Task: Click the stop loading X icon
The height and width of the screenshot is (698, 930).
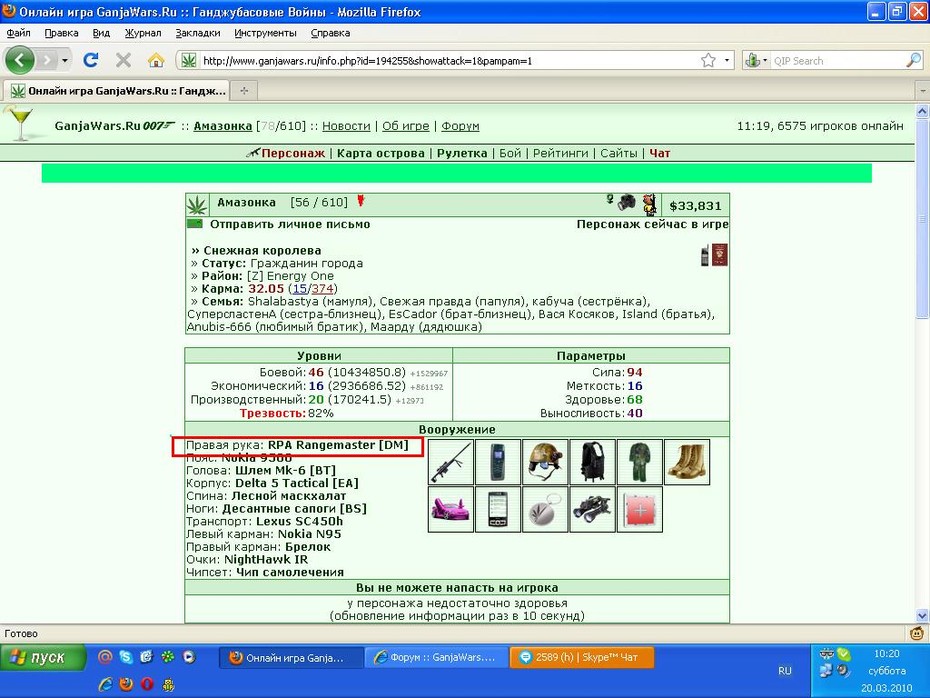Action: [x=123, y=60]
